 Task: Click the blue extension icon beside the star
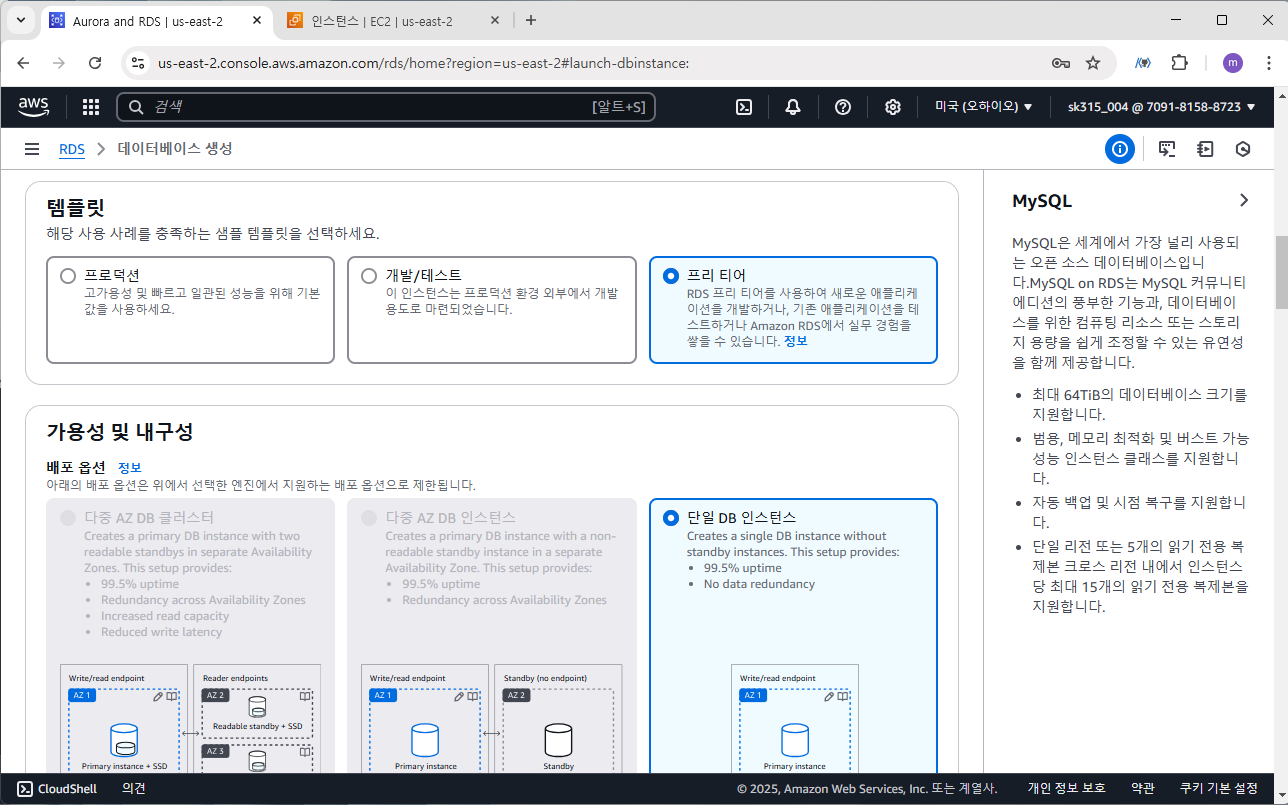[x=1142, y=63]
